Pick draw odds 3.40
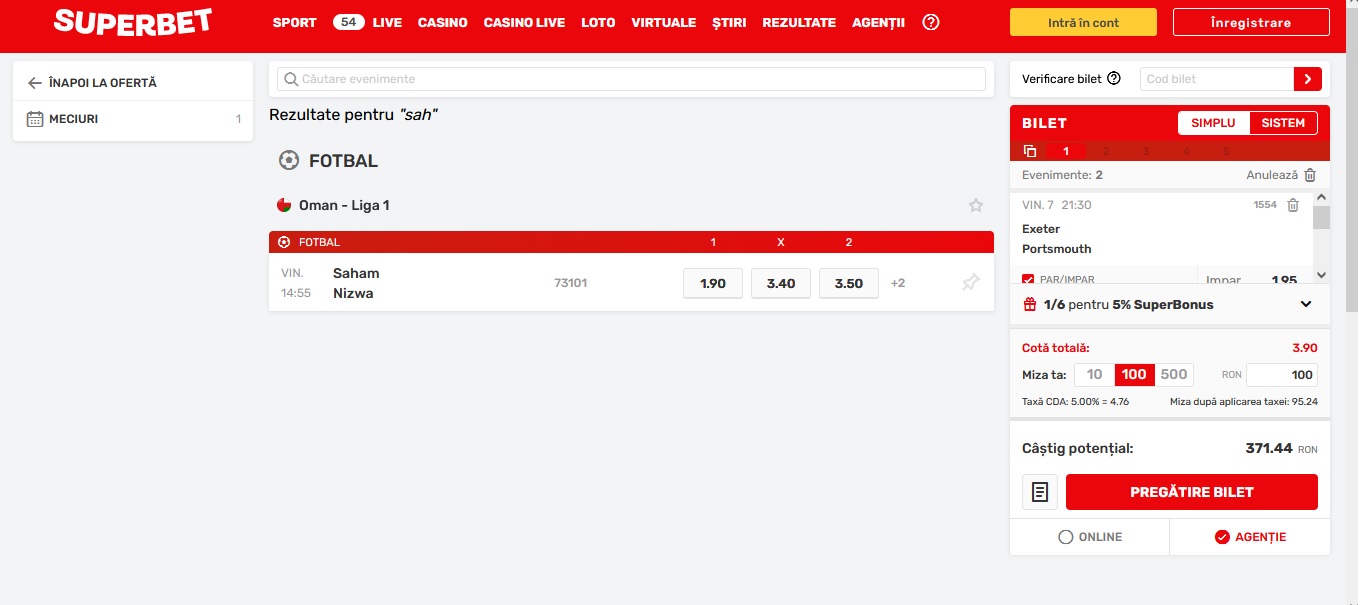This screenshot has width=1360, height=605. (781, 283)
